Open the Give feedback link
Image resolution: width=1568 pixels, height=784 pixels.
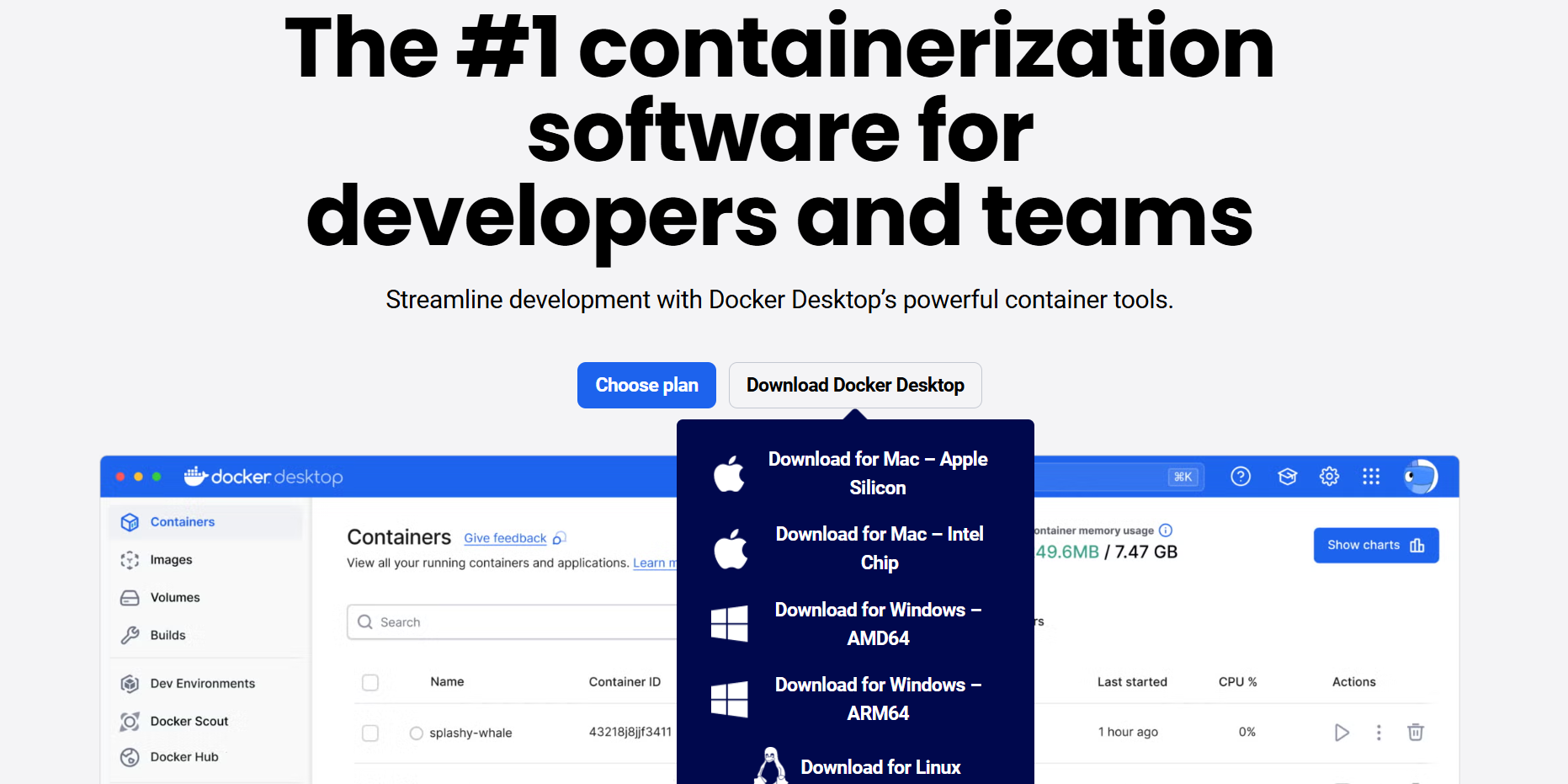[x=505, y=537]
